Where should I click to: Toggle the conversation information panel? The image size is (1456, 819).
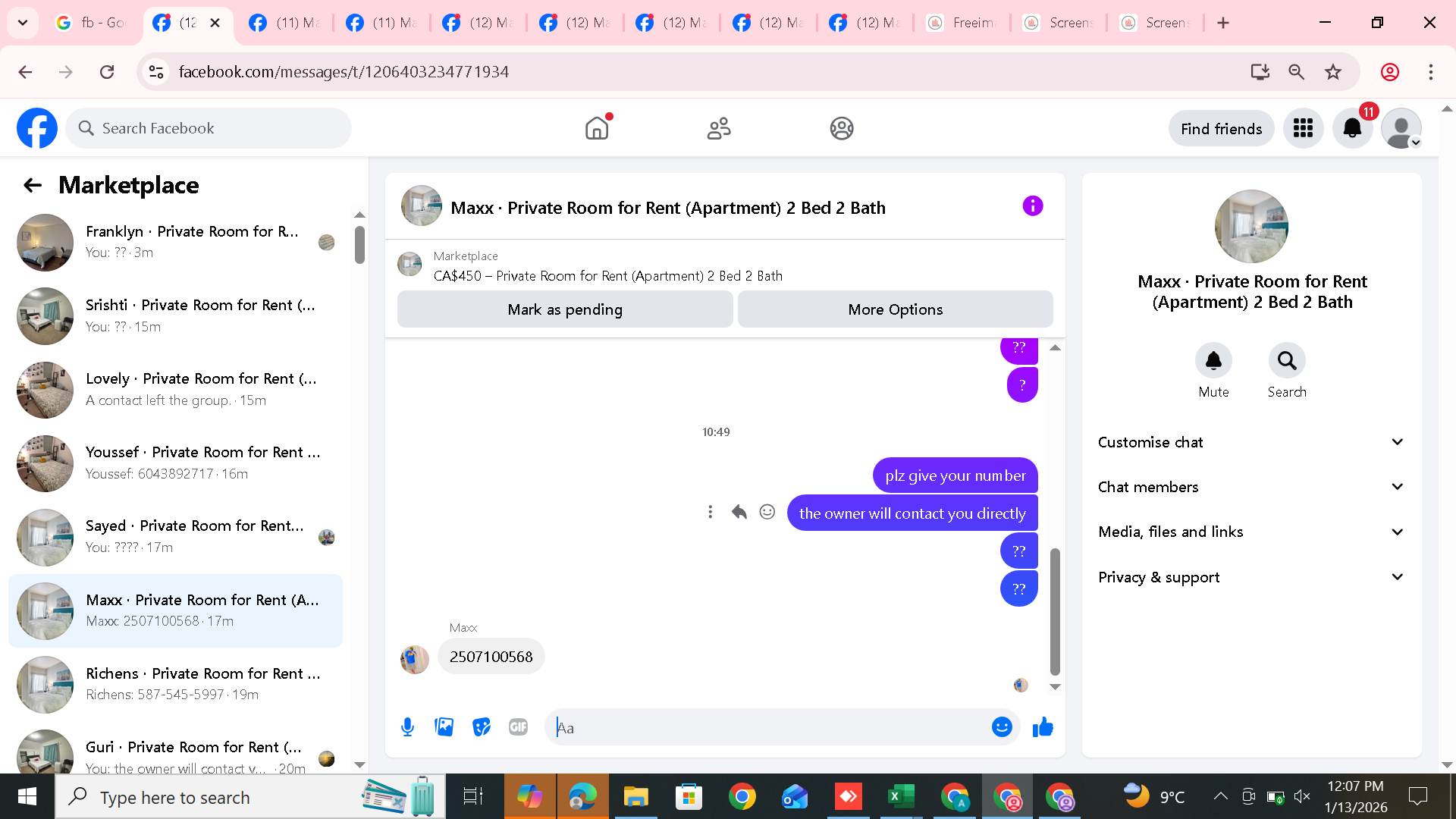click(1032, 206)
